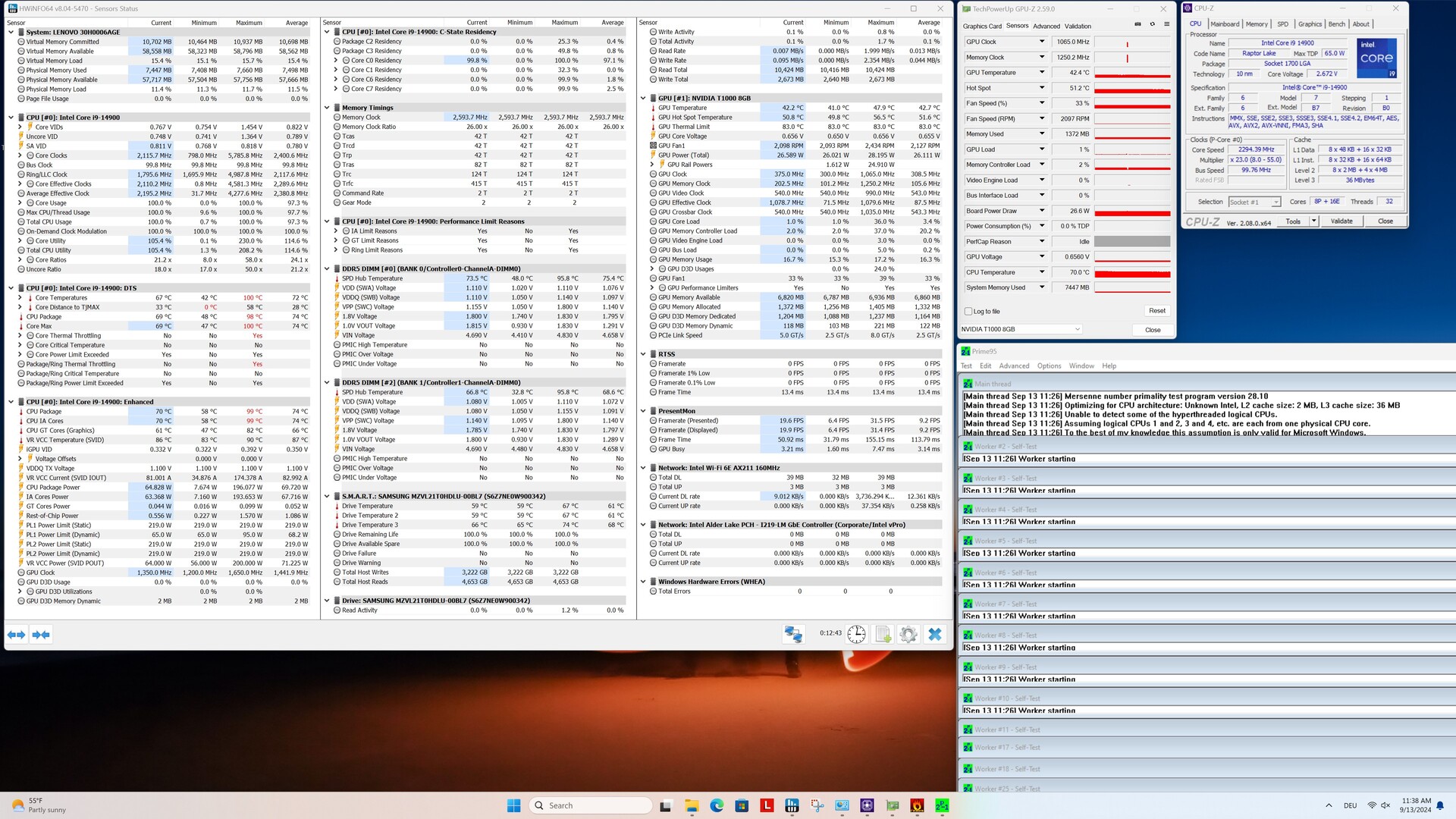Click the GPU-Z refresh icon

pos(1152,24)
